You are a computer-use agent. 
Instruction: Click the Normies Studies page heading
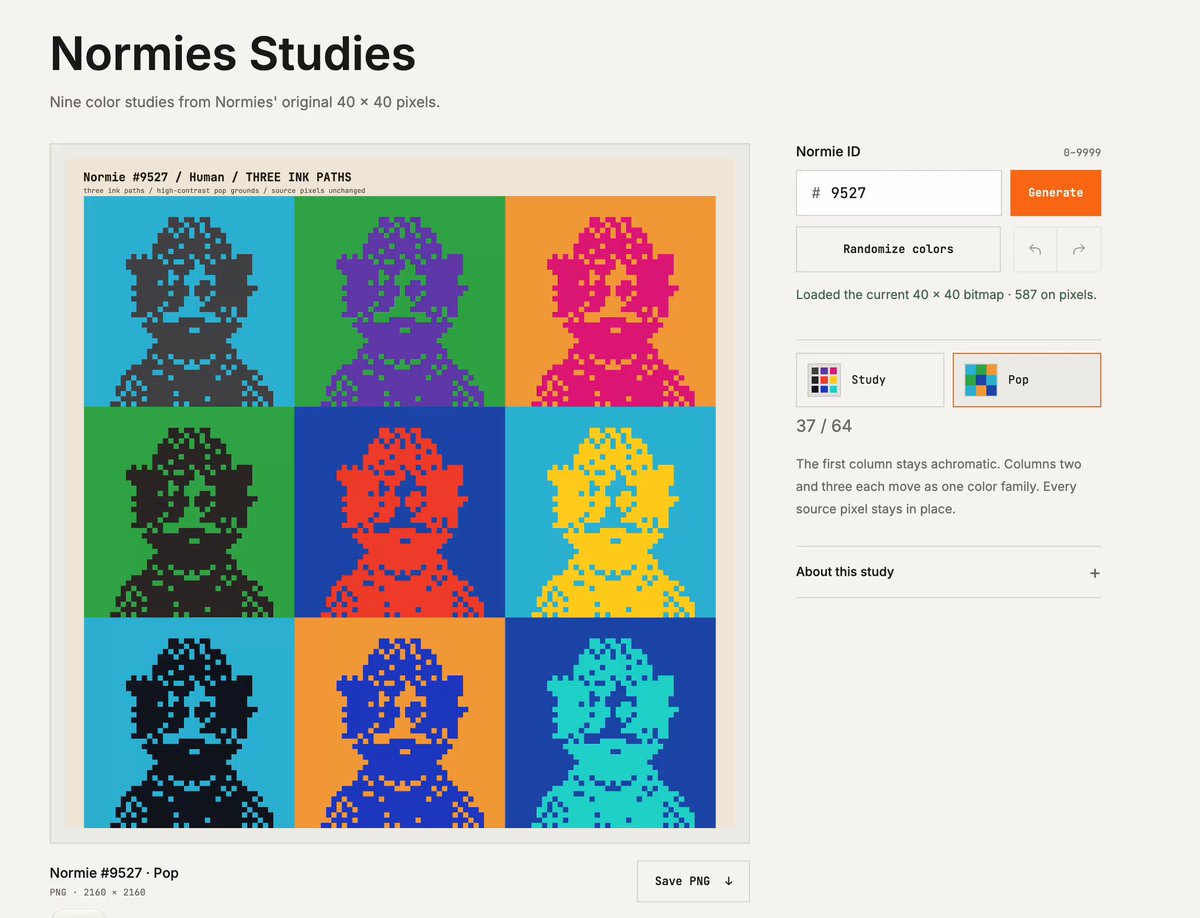pos(233,54)
